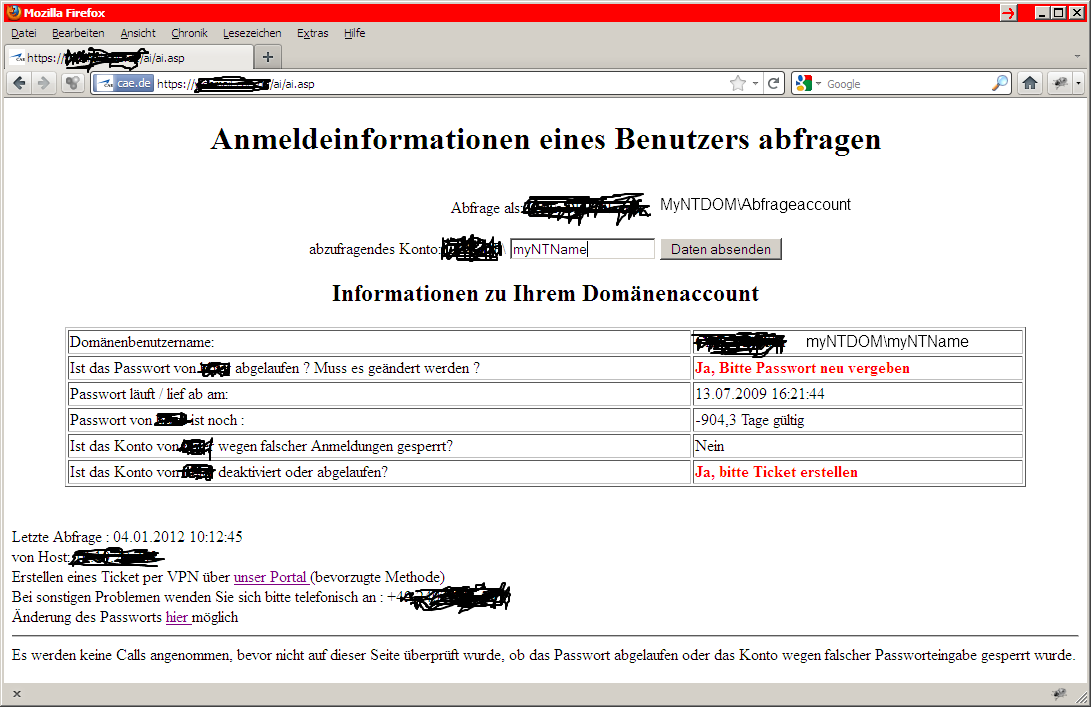Click the cae.de site identity badge
This screenshot has height=707, width=1091.
point(124,84)
